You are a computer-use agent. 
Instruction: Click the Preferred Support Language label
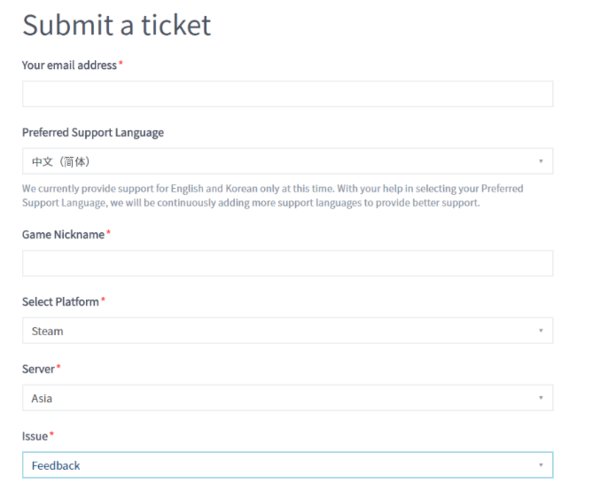93,132
